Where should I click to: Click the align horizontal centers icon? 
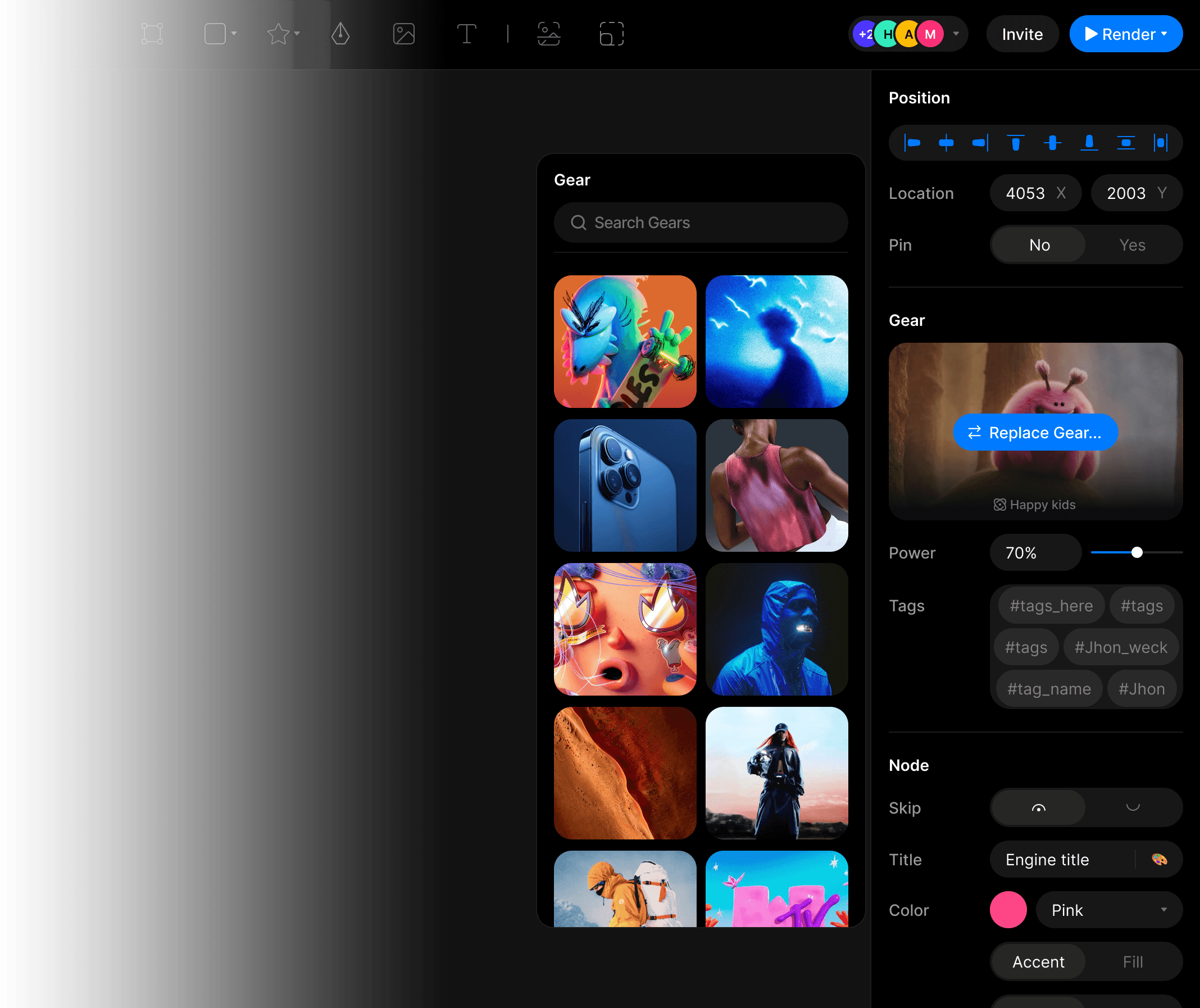click(x=946, y=143)
